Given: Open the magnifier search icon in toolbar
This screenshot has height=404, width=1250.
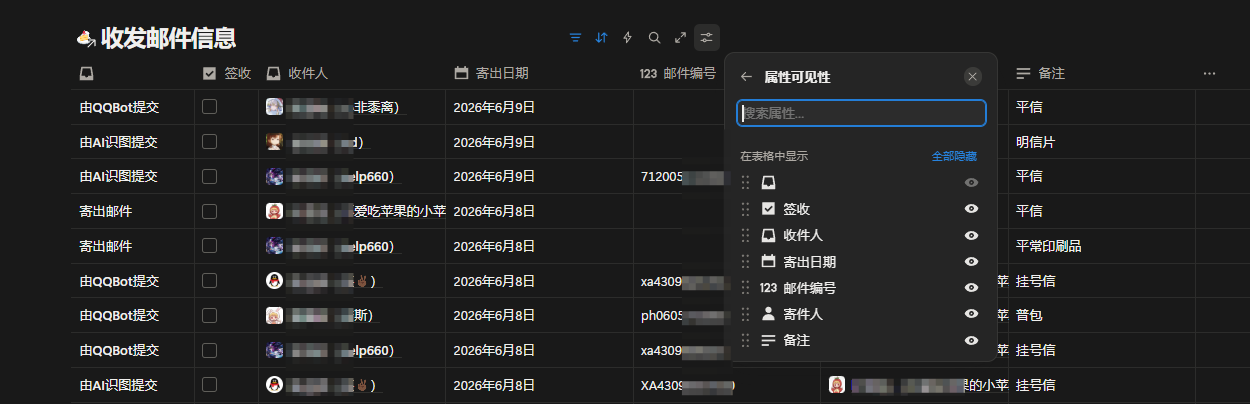Looking at the screenshot, I should click(x=654, y=38).
